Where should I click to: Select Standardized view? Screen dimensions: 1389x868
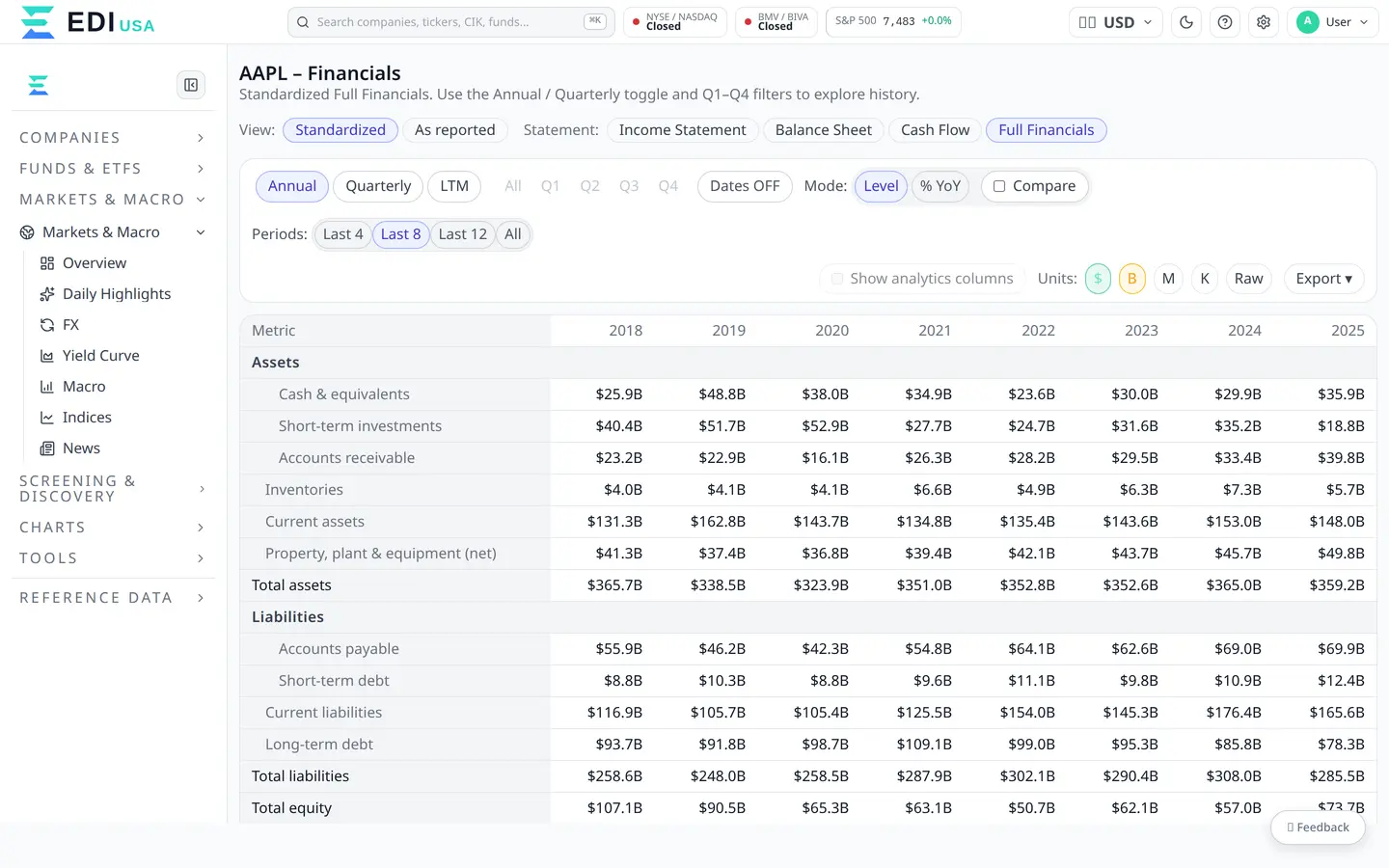[x=340, y=130]
